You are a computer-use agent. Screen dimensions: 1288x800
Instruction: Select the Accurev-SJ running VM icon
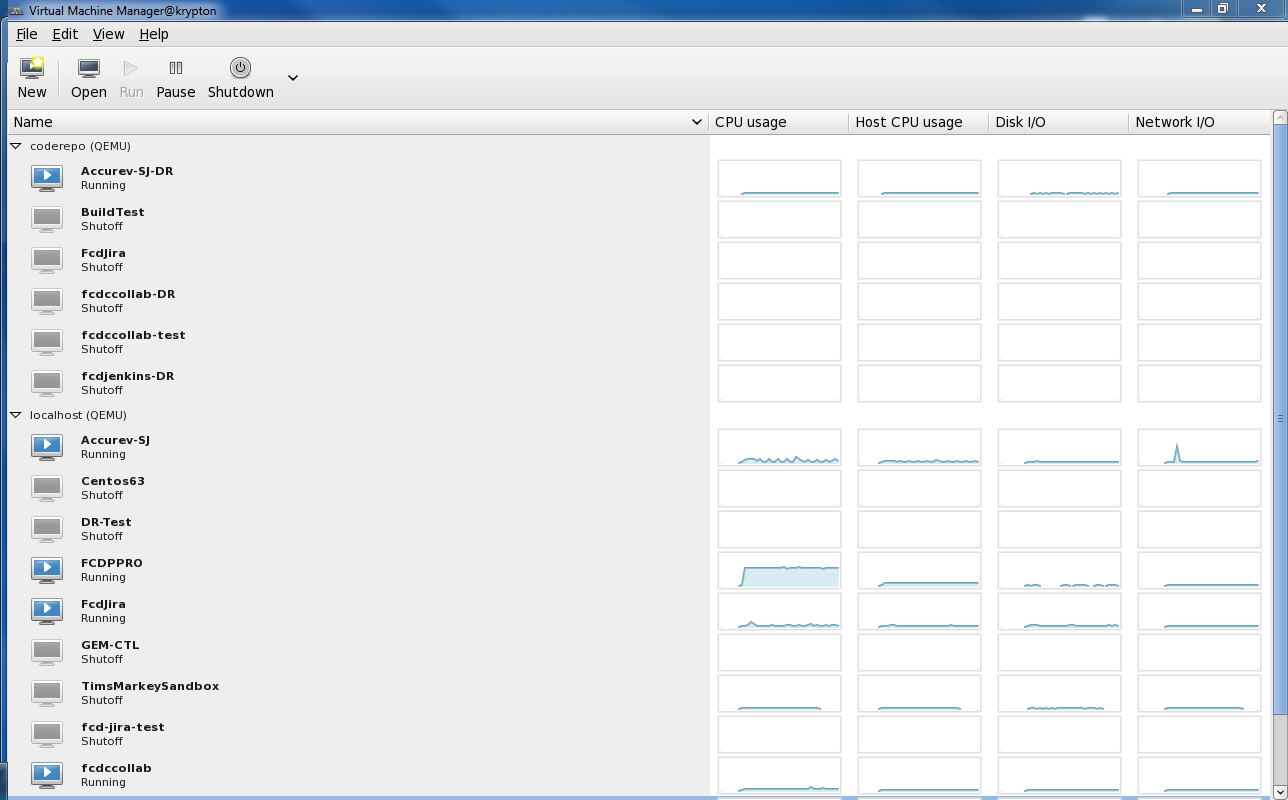click(x=47, y=447)
